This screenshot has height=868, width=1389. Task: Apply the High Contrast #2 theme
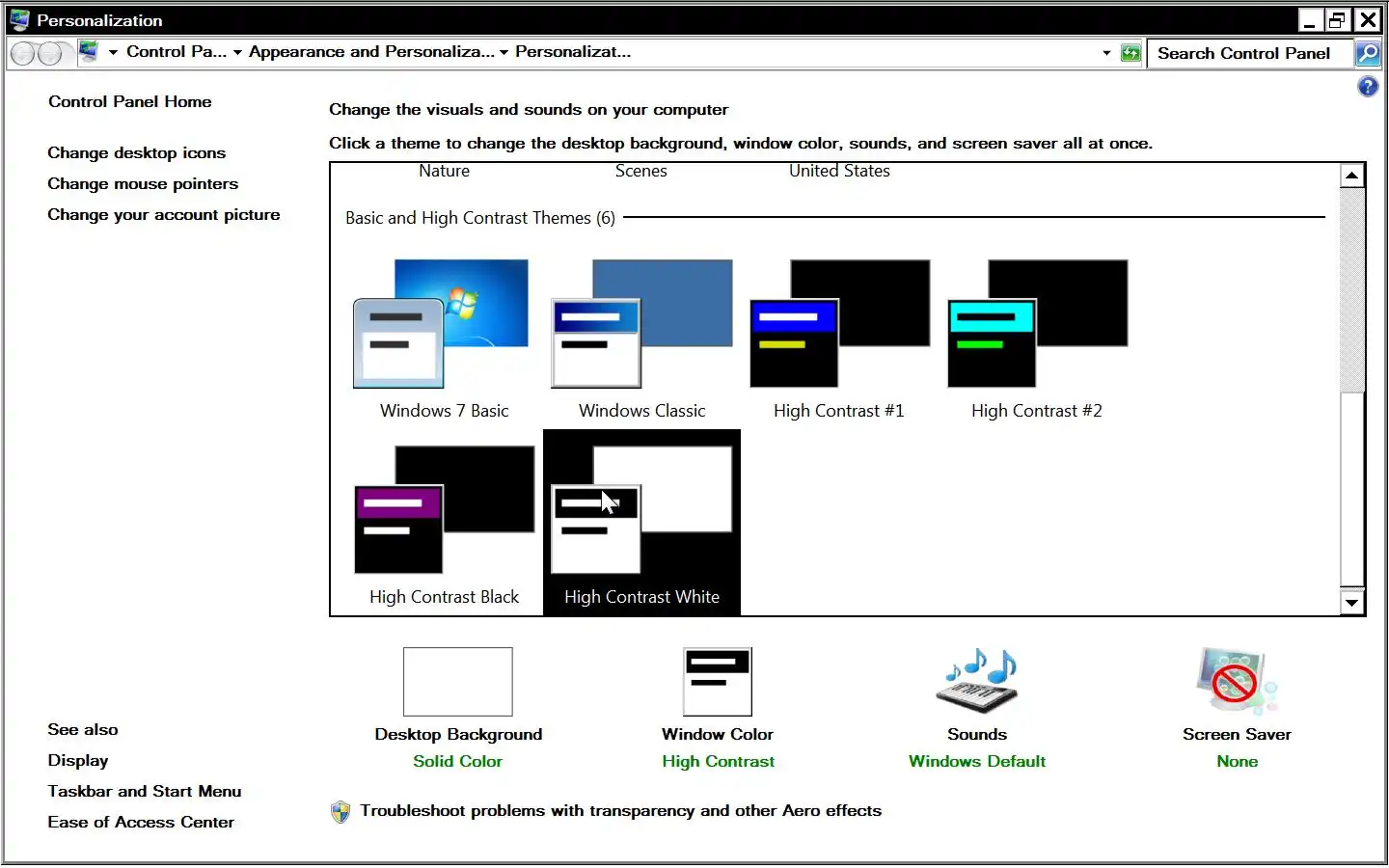pyautogui.click(x=1037, y=336)
